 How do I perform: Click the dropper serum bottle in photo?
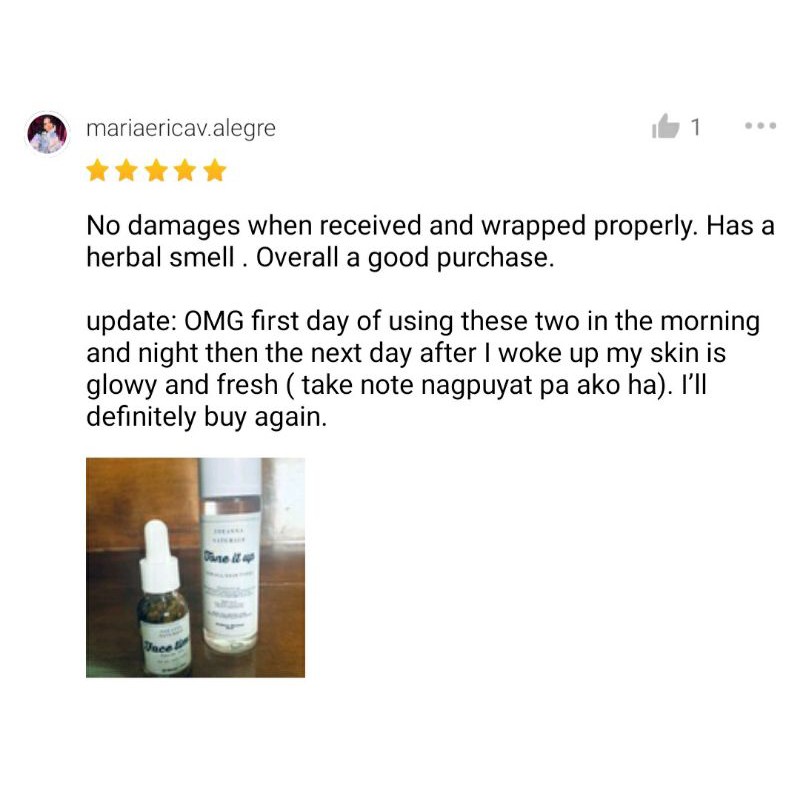click(164, 598)
